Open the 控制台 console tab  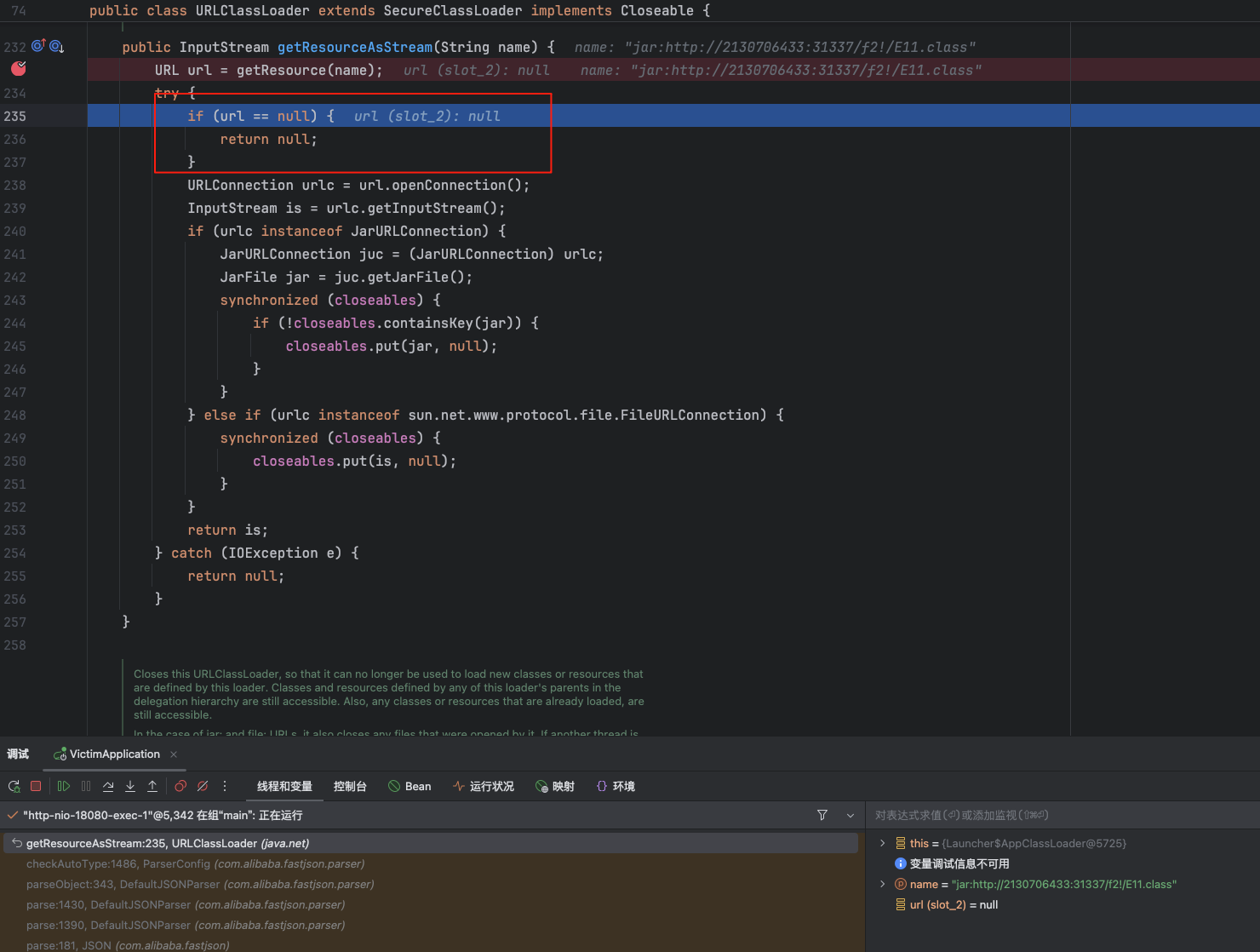pyautogui.click(x=350, y=786)
